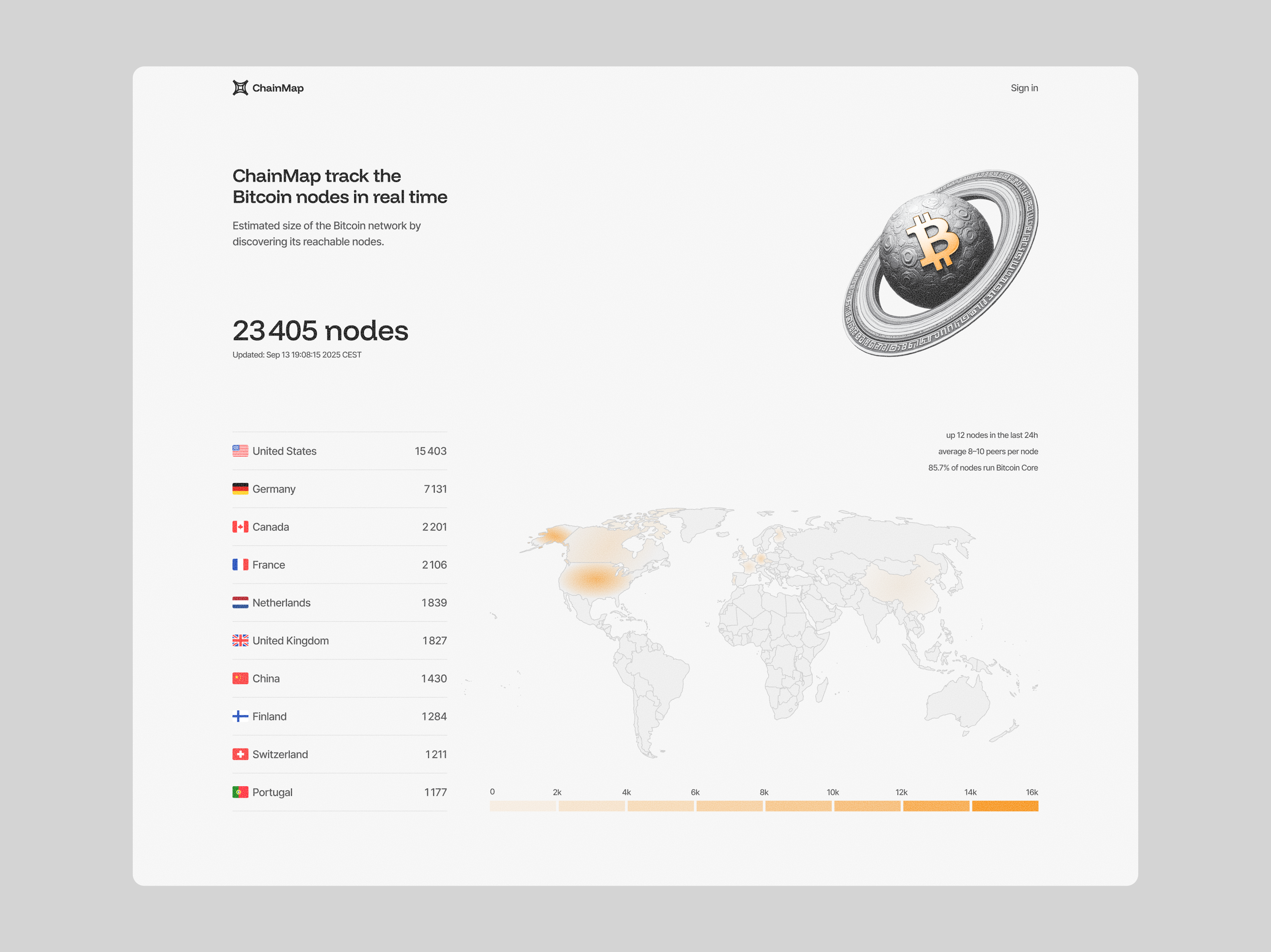The height and width of the screenshot is (952, 1271).
Task: Click the China flag icon
Action: click(x=240, y=678)
